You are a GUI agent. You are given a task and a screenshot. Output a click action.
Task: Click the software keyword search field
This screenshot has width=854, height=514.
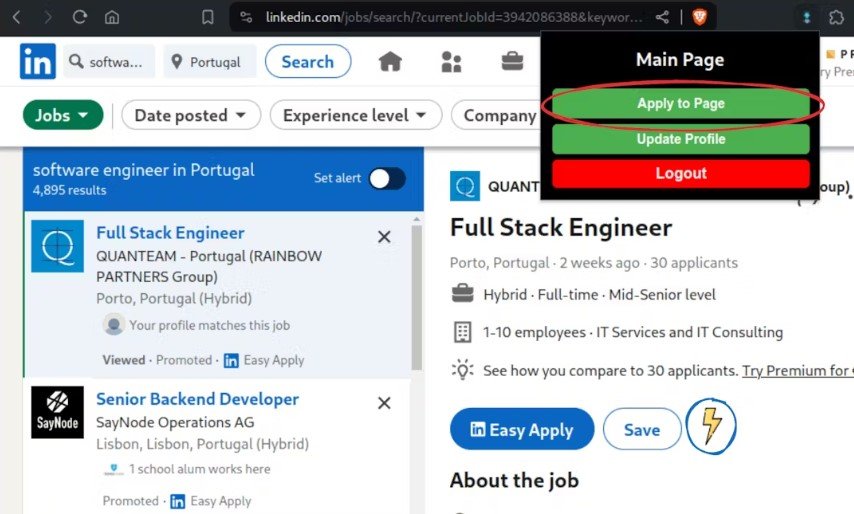[109, 62]
